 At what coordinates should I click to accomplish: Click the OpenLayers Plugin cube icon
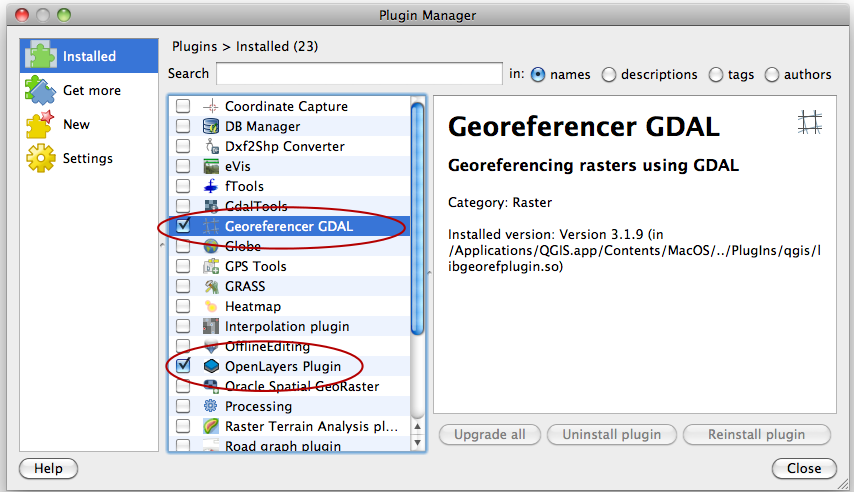click(x=211, y=366)
